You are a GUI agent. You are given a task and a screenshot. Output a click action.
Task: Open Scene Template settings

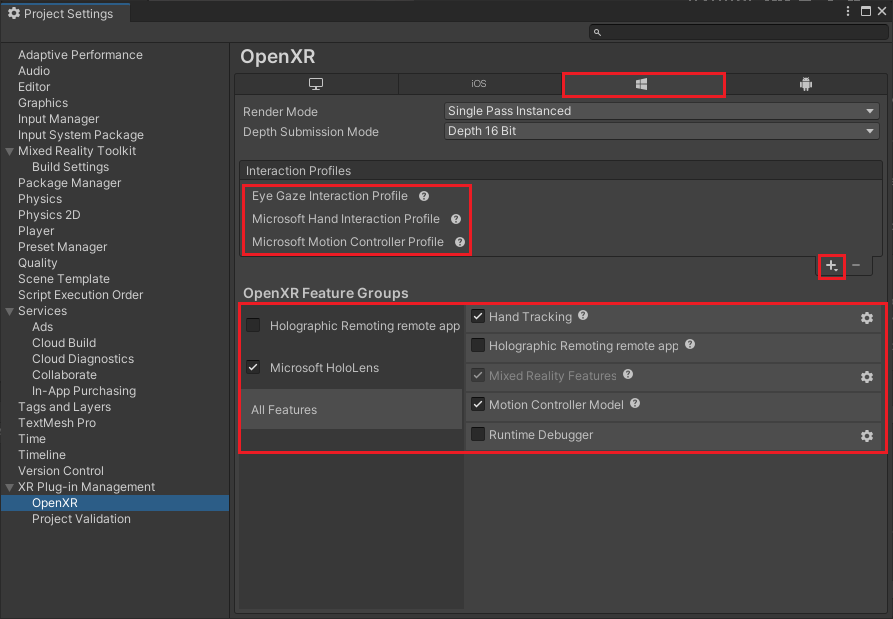pos(63,278)
